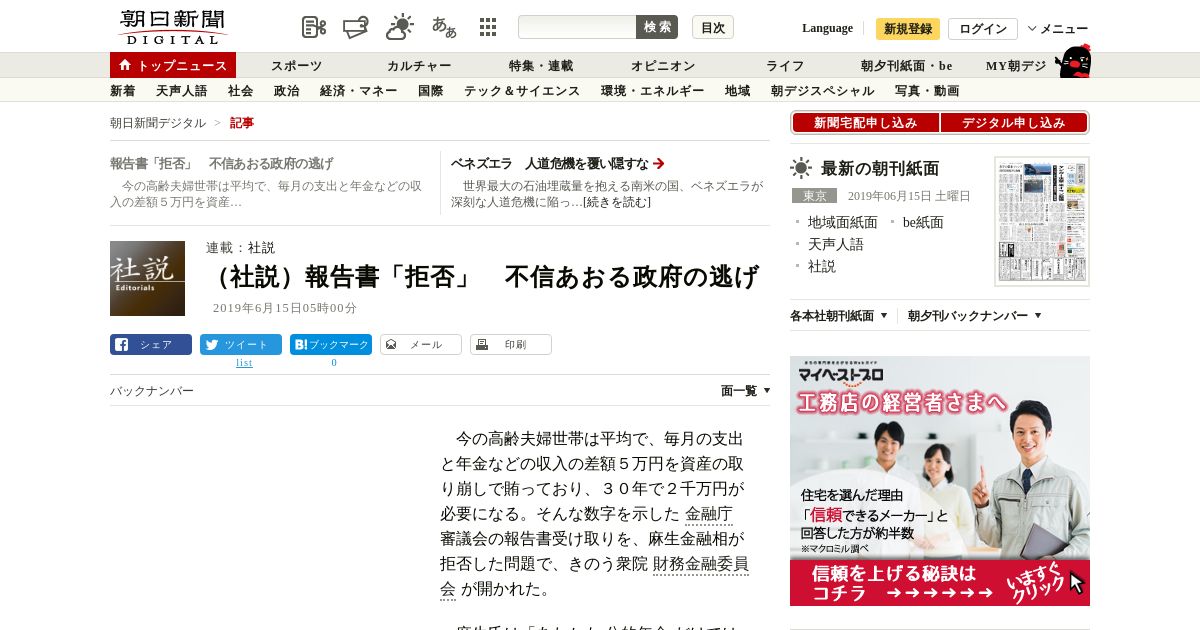
Task: Open the grid apps icon
Action: [x=488, y=27]
